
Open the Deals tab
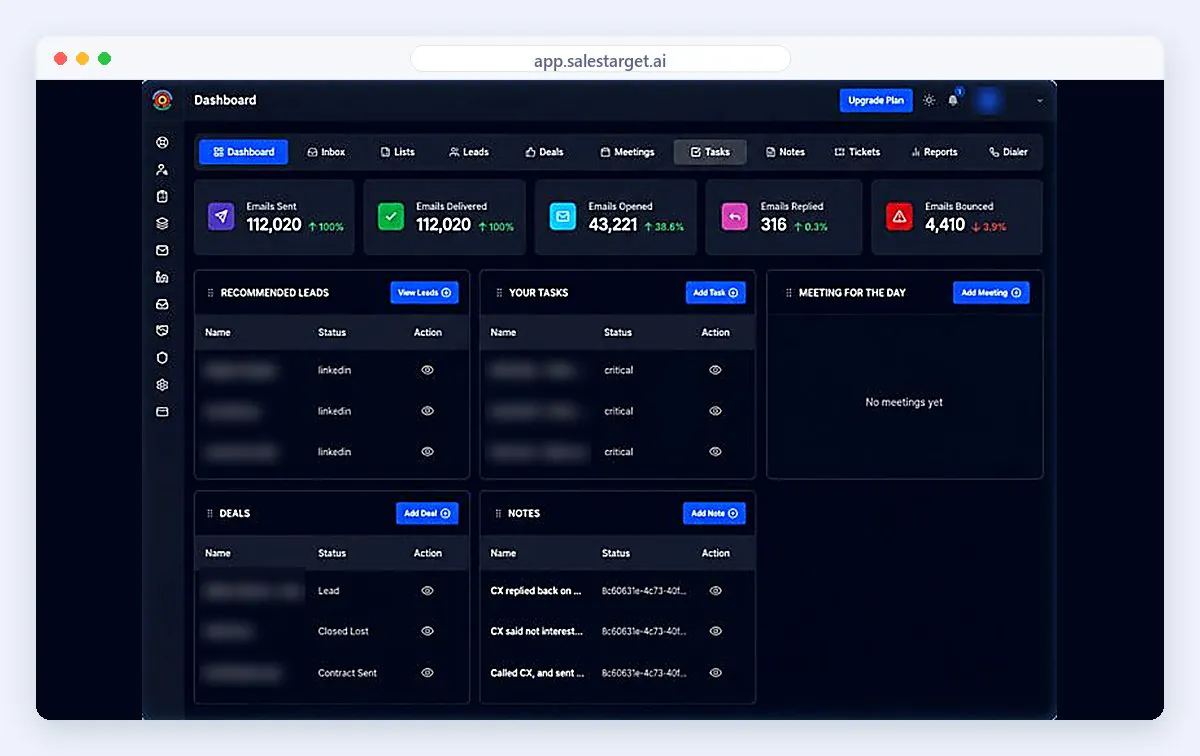pyautogui.click(x=544, y=152)
